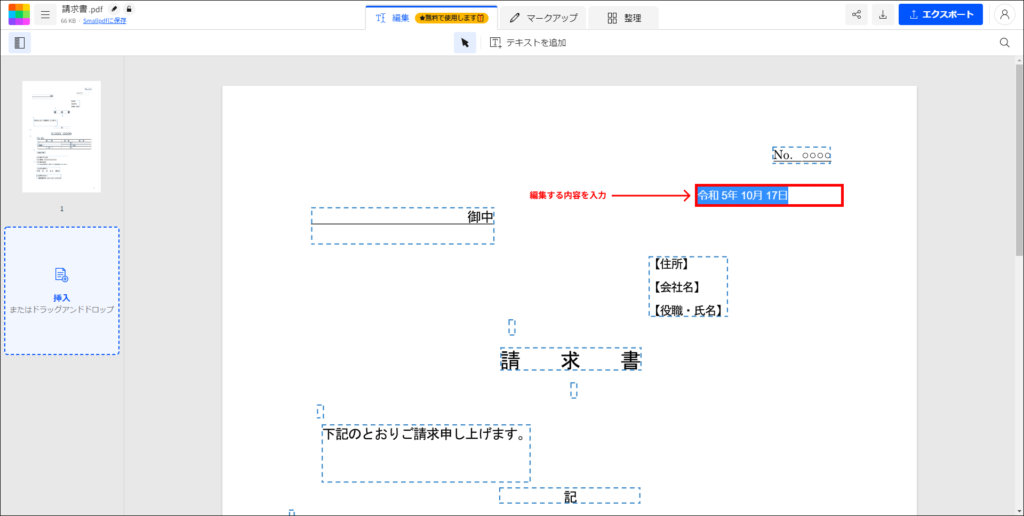Click the 令和 5年 10月 17日 date field
The image size is (1024, 516).
point(769,195)
